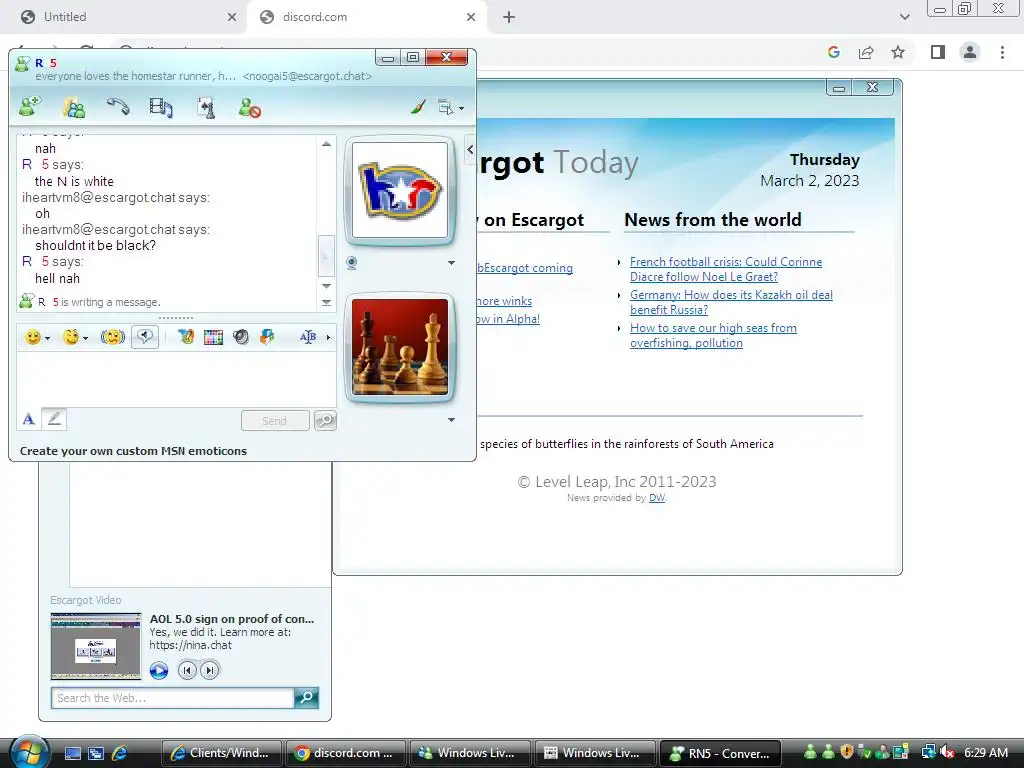1024x768 pixels.
Task: Click the muted volume tray icon
Action: pyautogui.click(x=948, y=753)
